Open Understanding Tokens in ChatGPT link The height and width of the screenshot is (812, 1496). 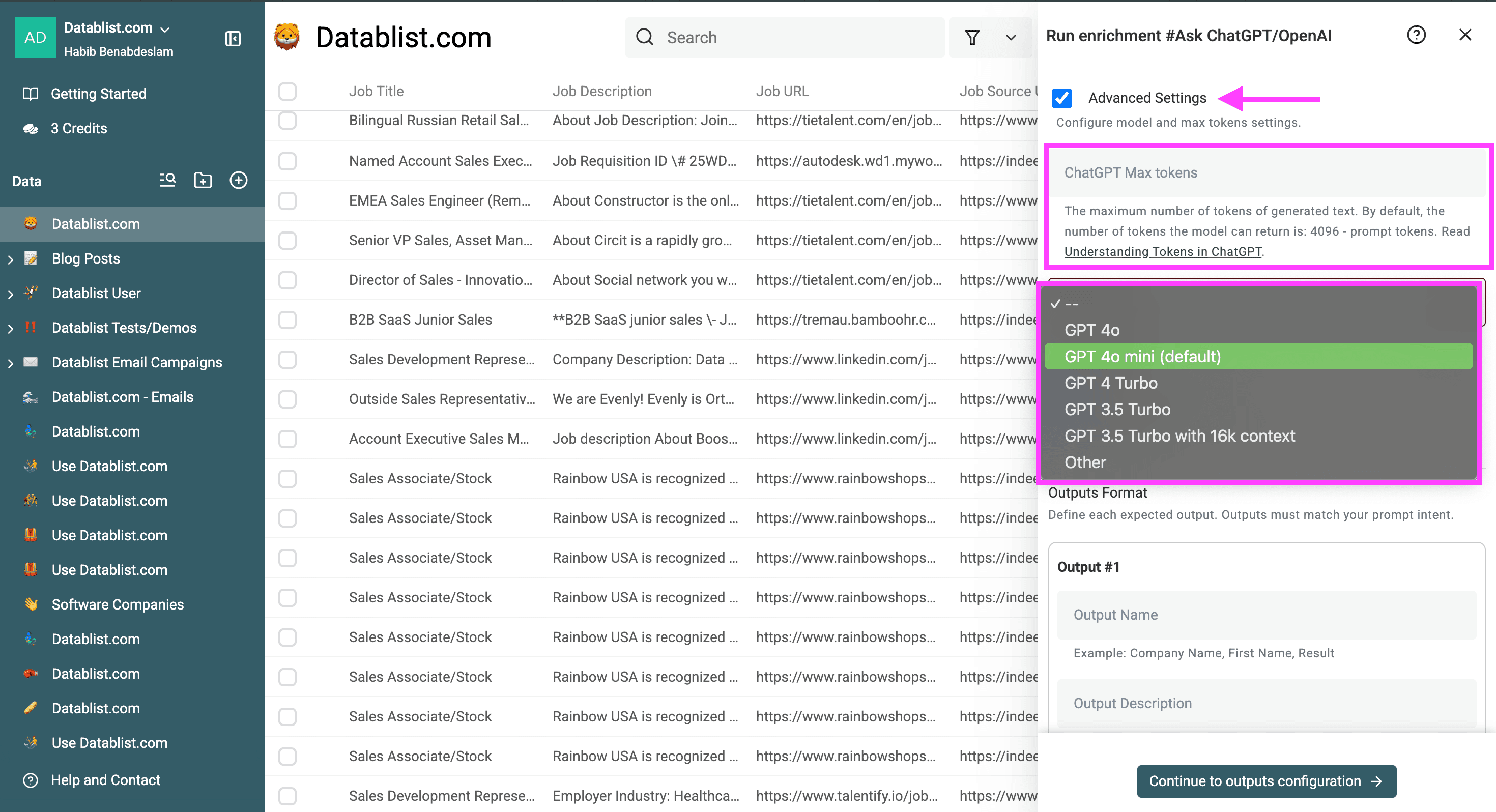coord(1163,251)
